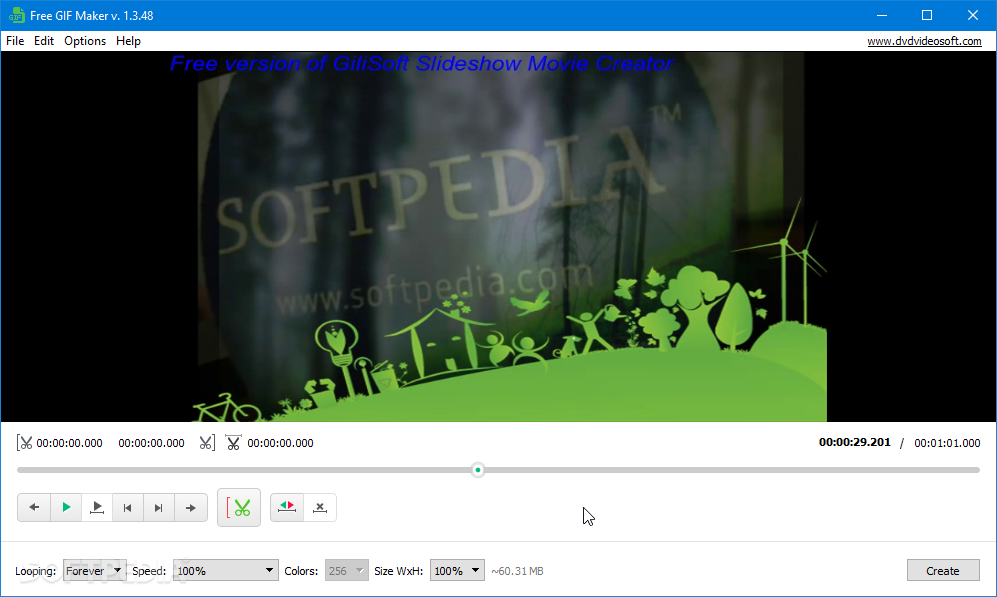This screenshot has width=997, height=597.
Task: Start selection with the green scissors button
Action: [239, 507]
